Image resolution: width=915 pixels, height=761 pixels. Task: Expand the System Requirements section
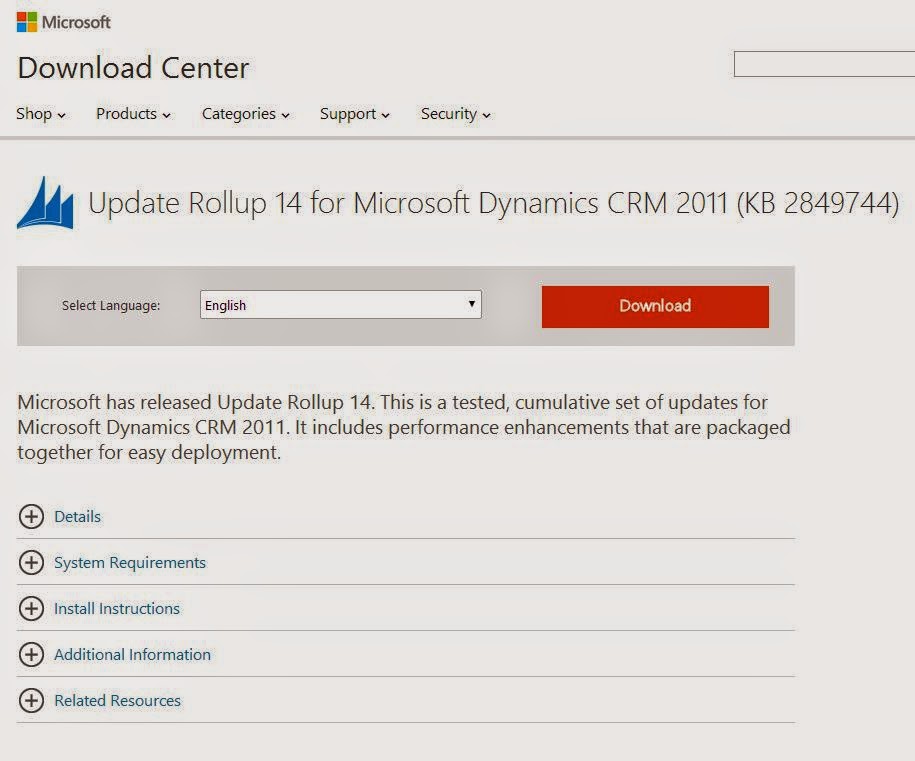(x=130, y=563)
